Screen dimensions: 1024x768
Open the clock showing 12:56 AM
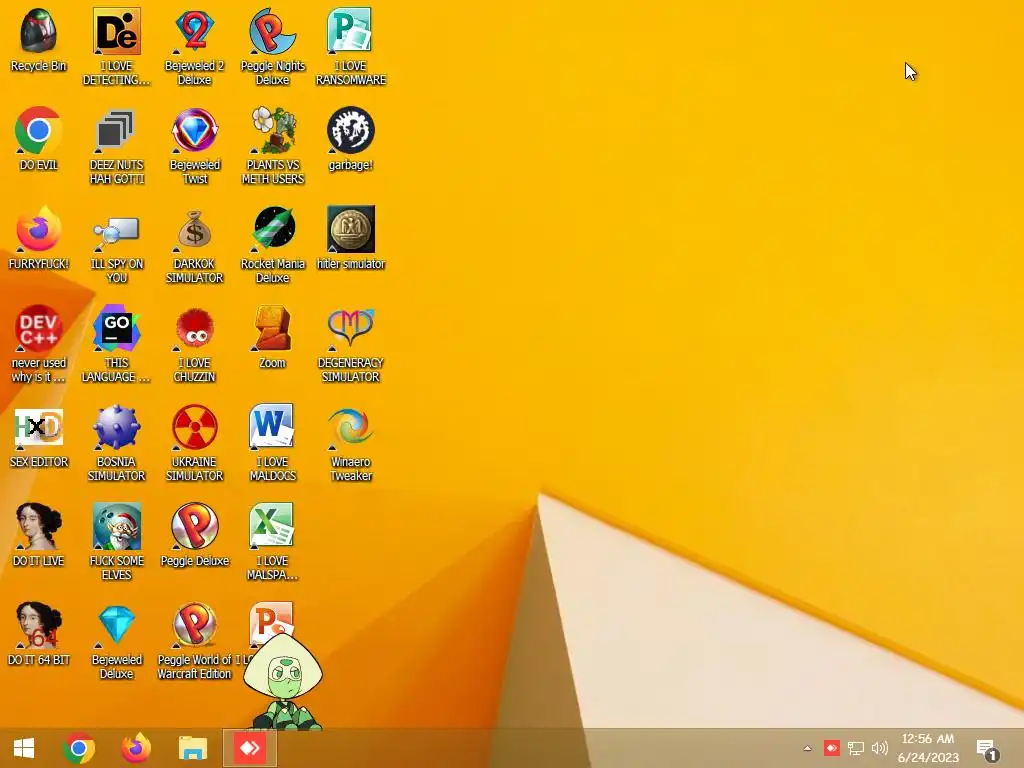click(x=928, y=748)
